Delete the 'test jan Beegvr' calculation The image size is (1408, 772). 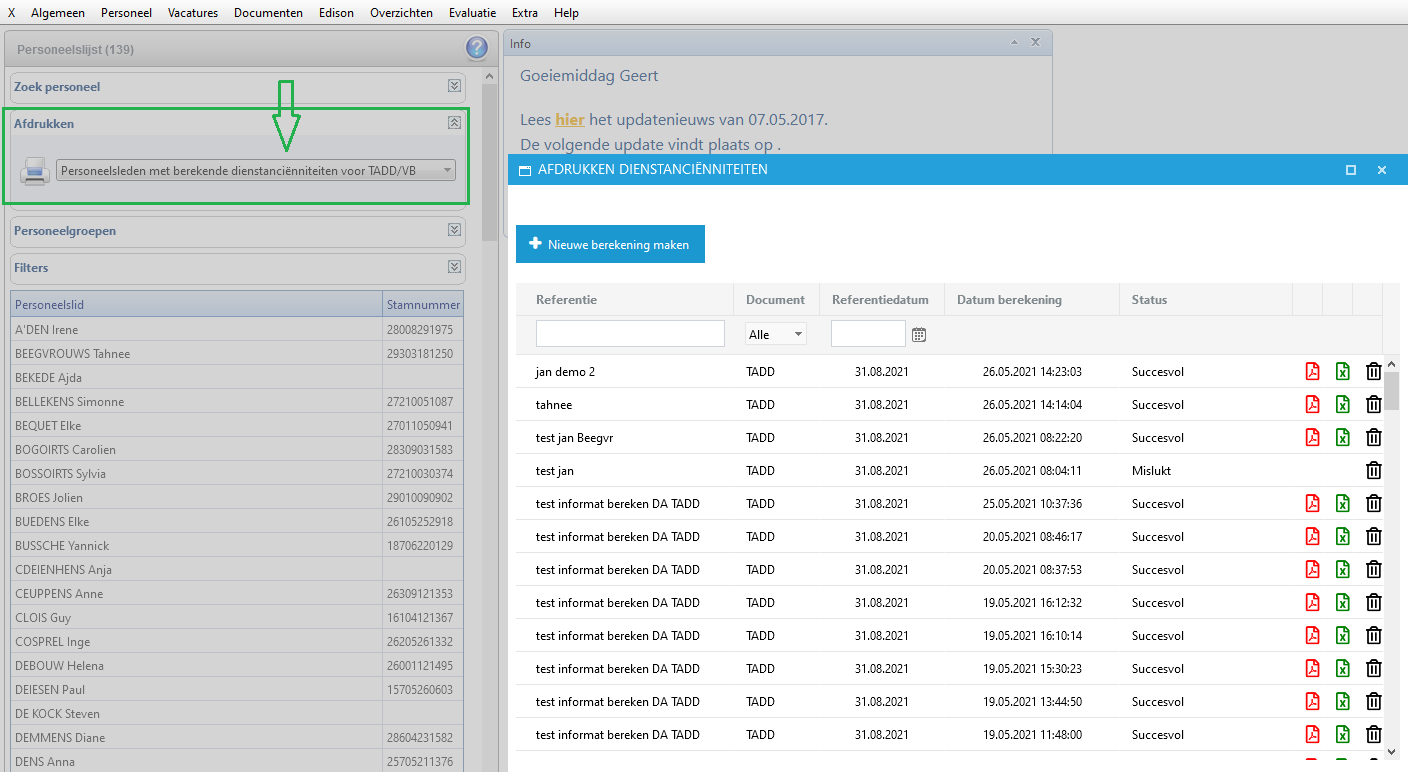tap(1374, 438)
